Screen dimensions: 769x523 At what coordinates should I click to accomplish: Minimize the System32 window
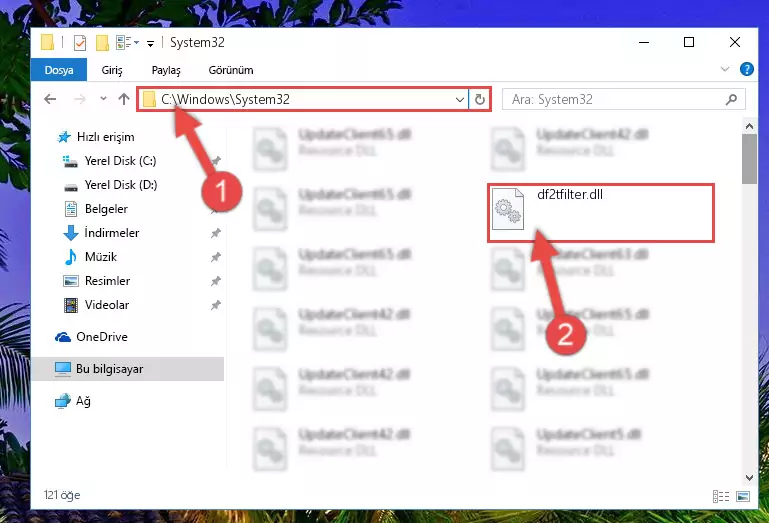pos(644,43)
